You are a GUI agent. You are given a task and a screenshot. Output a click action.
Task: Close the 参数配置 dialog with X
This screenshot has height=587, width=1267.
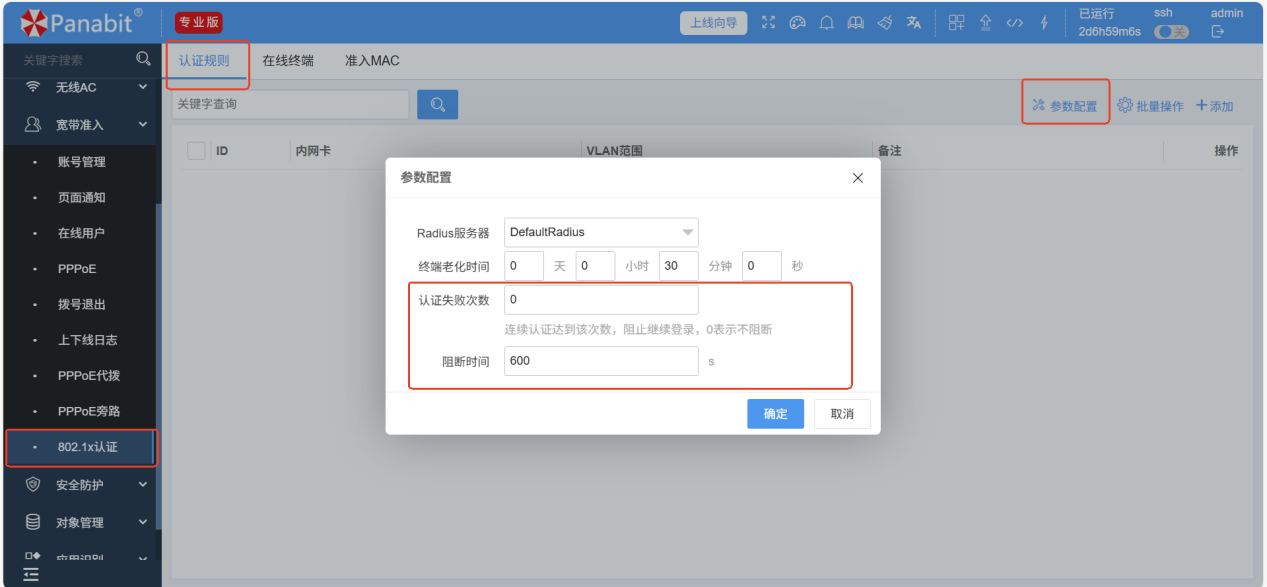[x=857, y=178]
